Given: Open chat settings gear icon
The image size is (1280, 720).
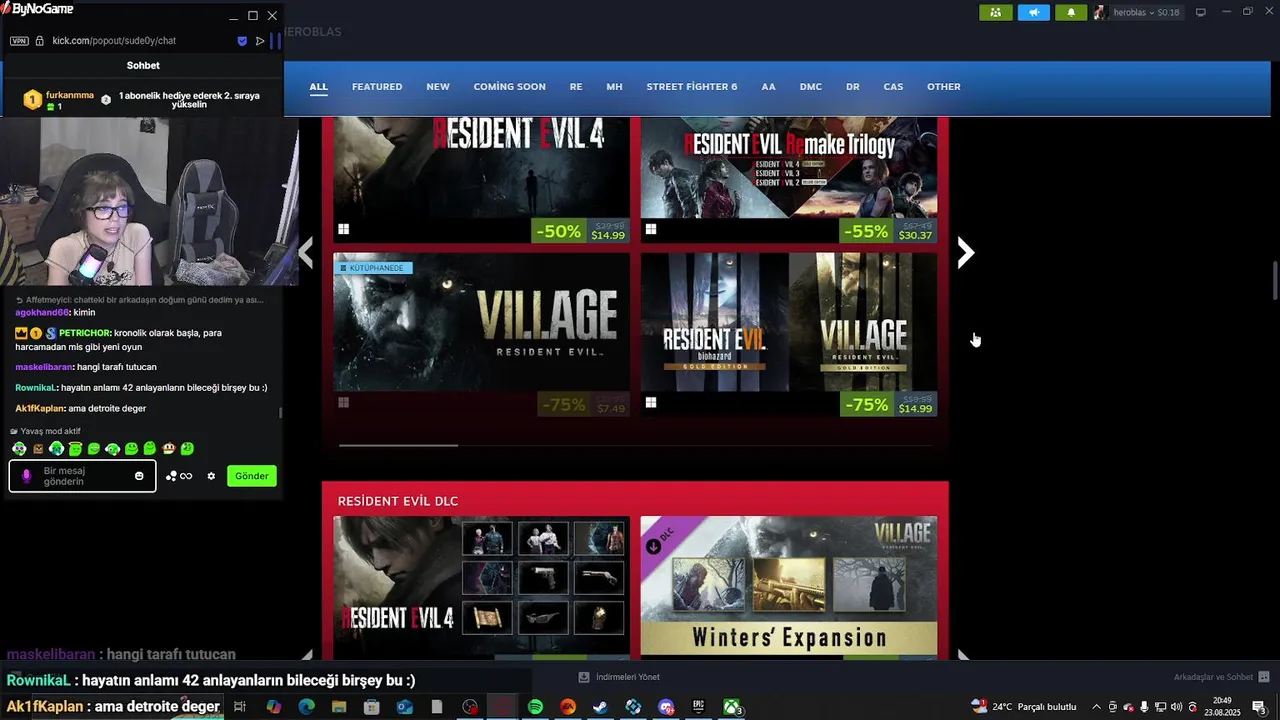Looking at the screenshot, I should pos(211,476).
